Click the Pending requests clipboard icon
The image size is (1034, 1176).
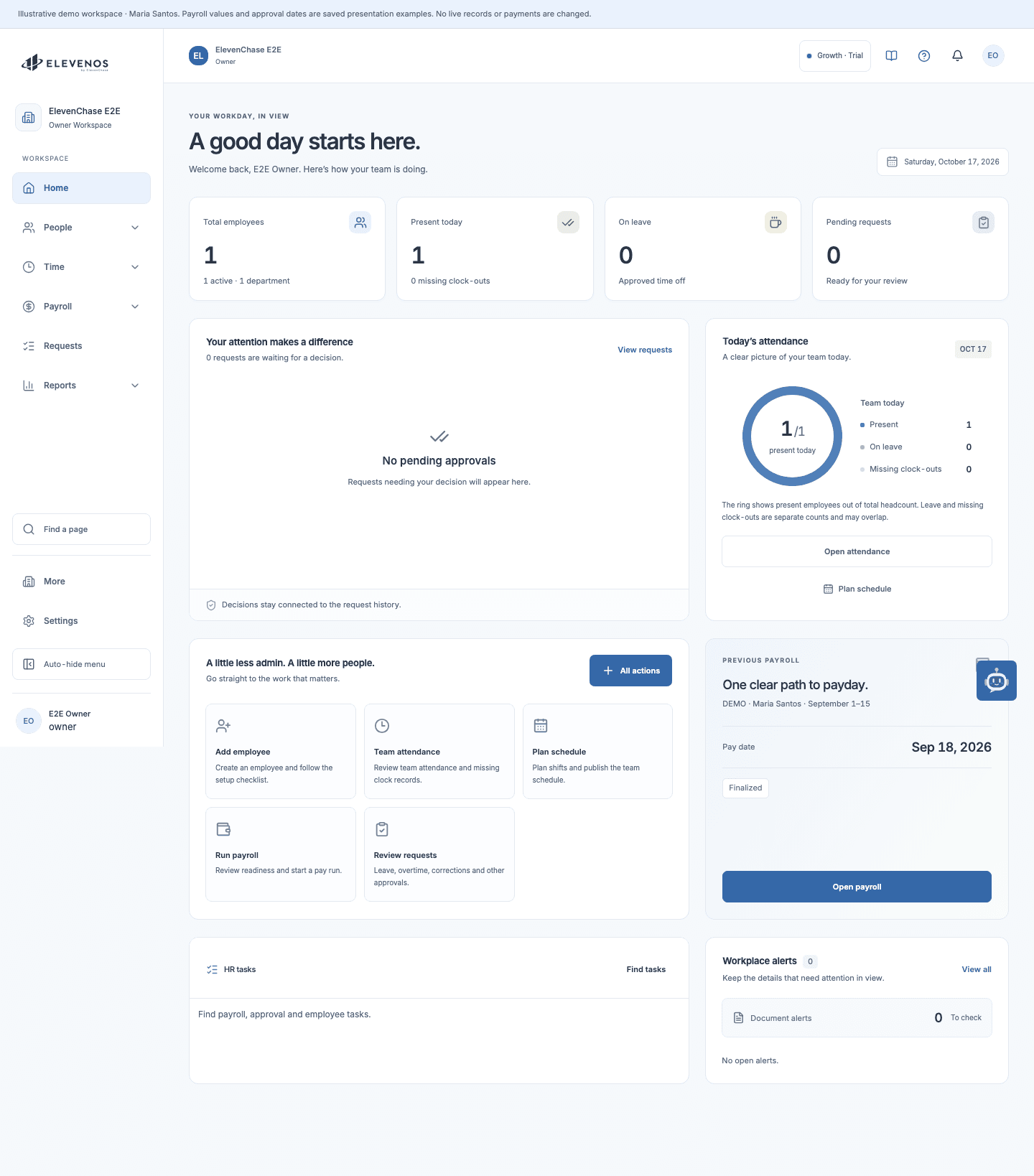984,223
